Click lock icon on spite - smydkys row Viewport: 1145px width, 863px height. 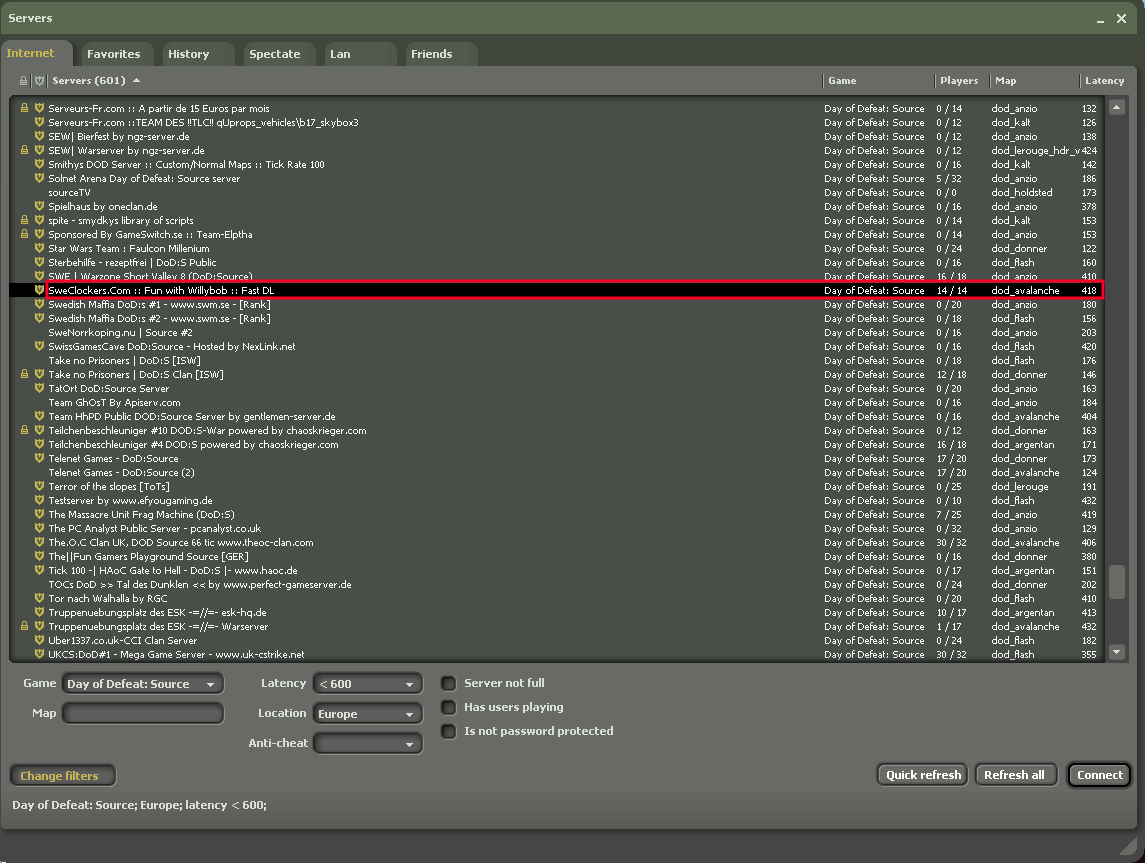(24, 220)
